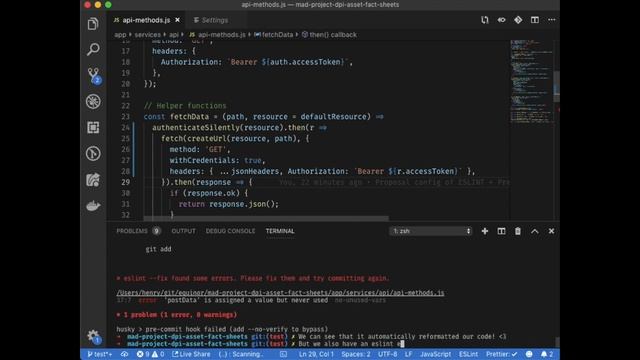Split the terminal pane
This screenshot has width=640, height=360.
click(x=501, y=231)
